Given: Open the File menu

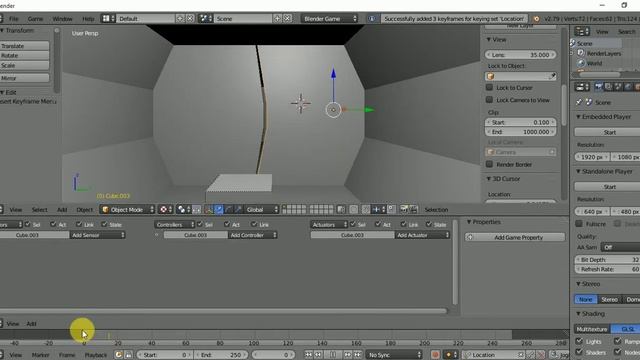Looking at the screenshot, I should pyautogui.click(x=13, y=19).
